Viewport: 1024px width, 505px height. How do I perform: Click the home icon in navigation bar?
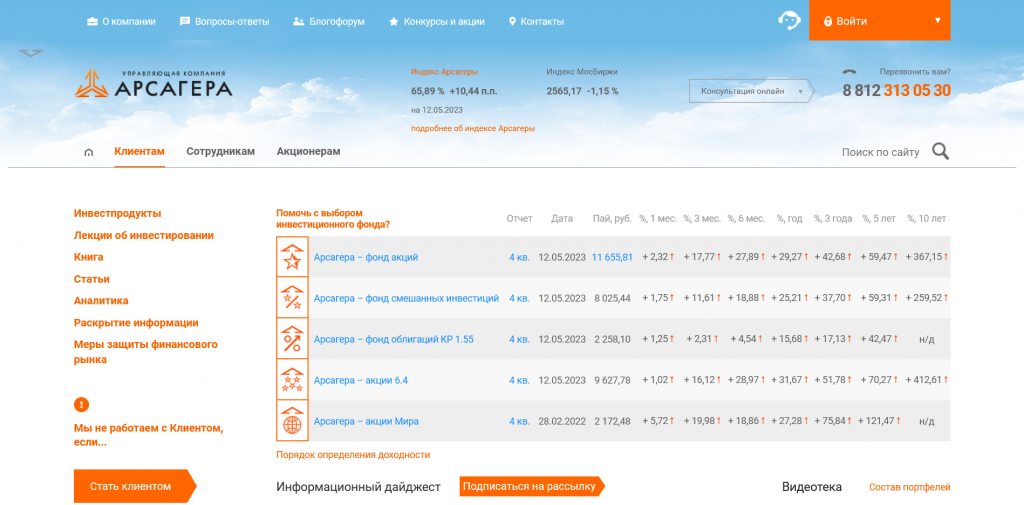pos(89,152)
